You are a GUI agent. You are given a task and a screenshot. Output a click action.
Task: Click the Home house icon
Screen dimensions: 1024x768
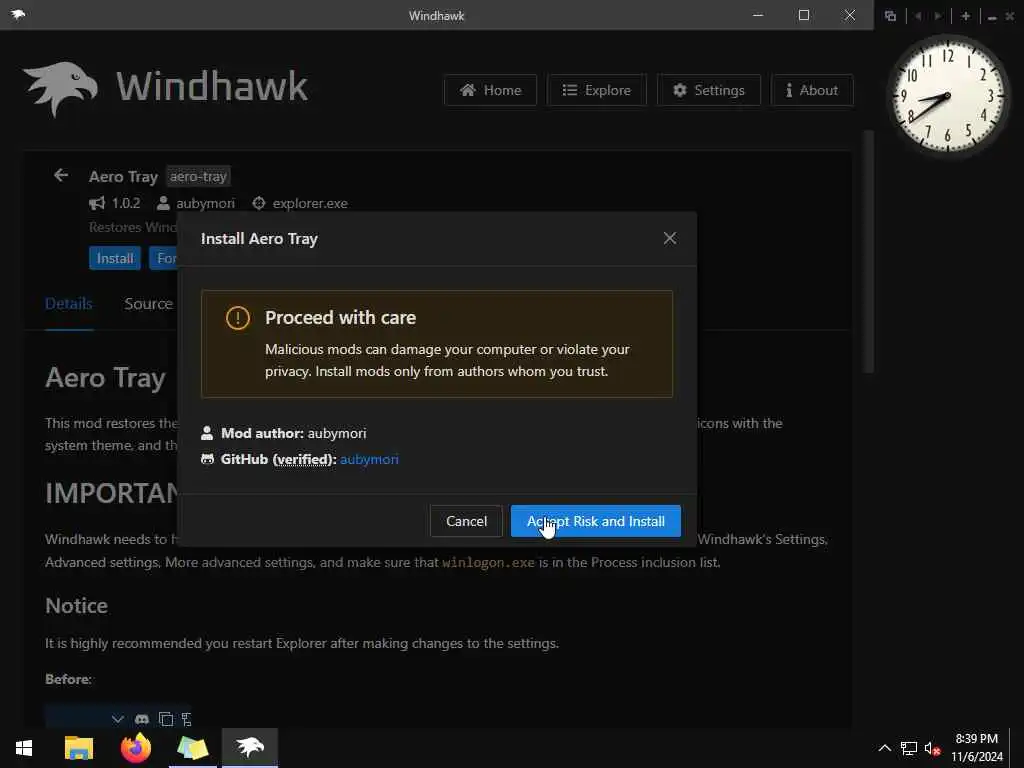[468, 90]
